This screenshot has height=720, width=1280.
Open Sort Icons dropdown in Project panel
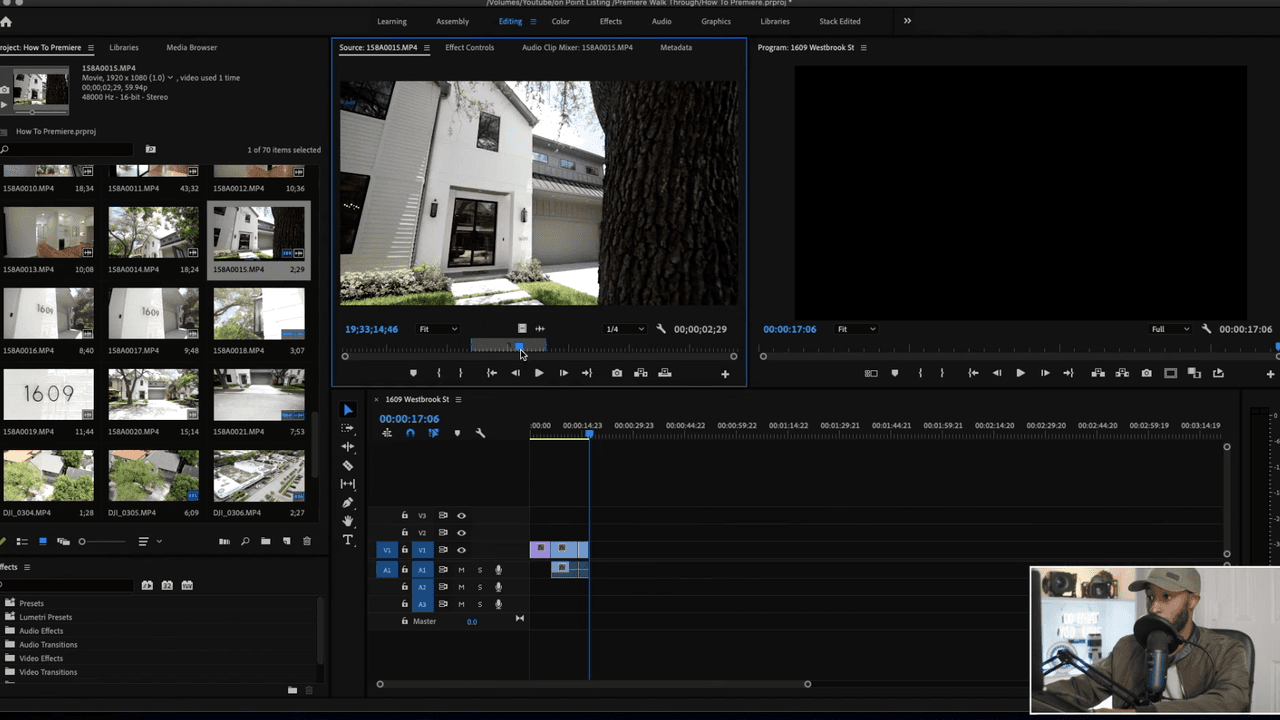tap(150, 541)
